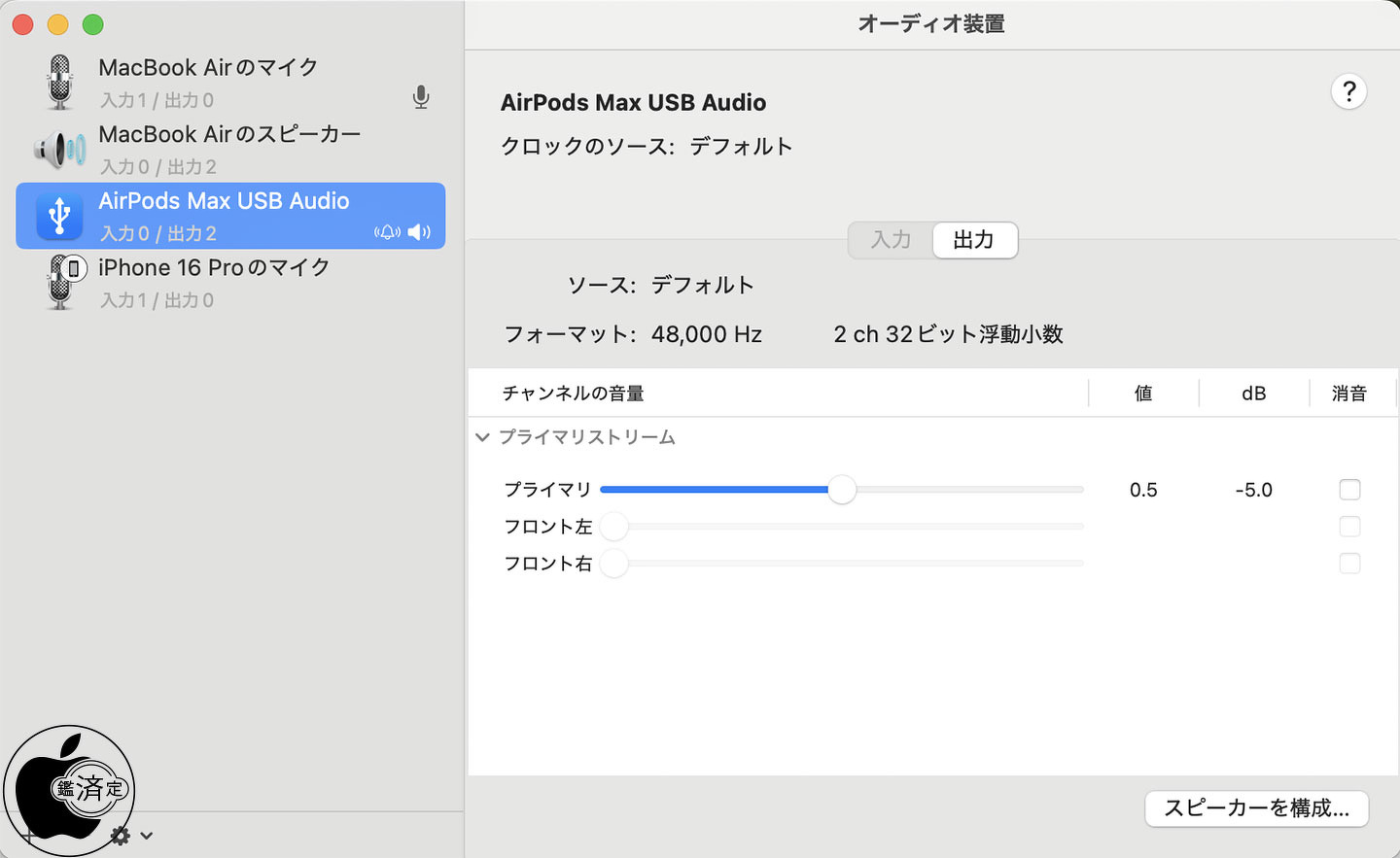Select iPhone 16 Pro のマイク device row
This screenshot has width=1400, height=858.
click(230, 283)
